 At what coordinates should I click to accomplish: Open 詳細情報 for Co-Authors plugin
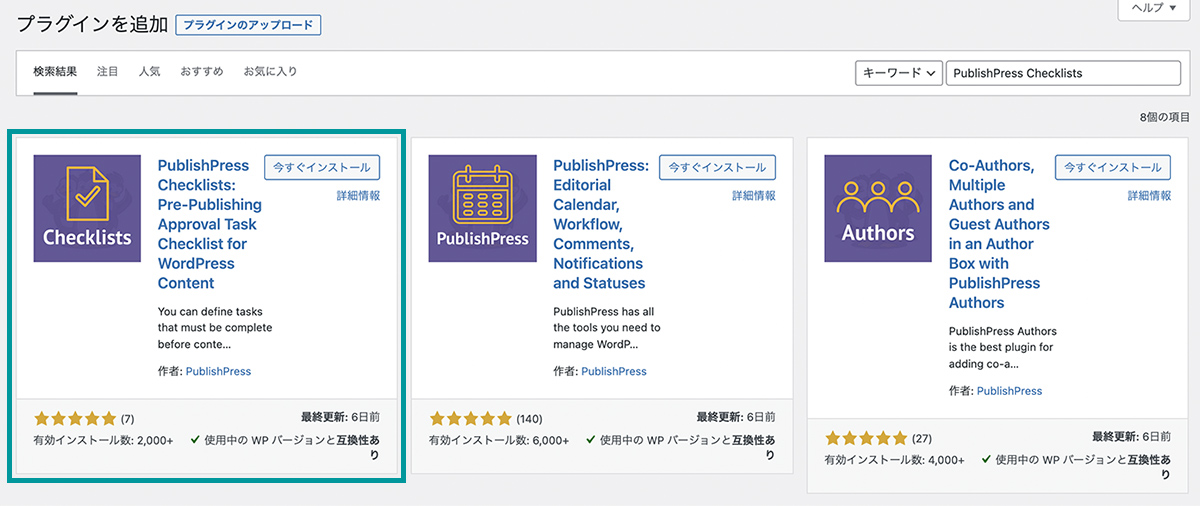click(1149, 196)
